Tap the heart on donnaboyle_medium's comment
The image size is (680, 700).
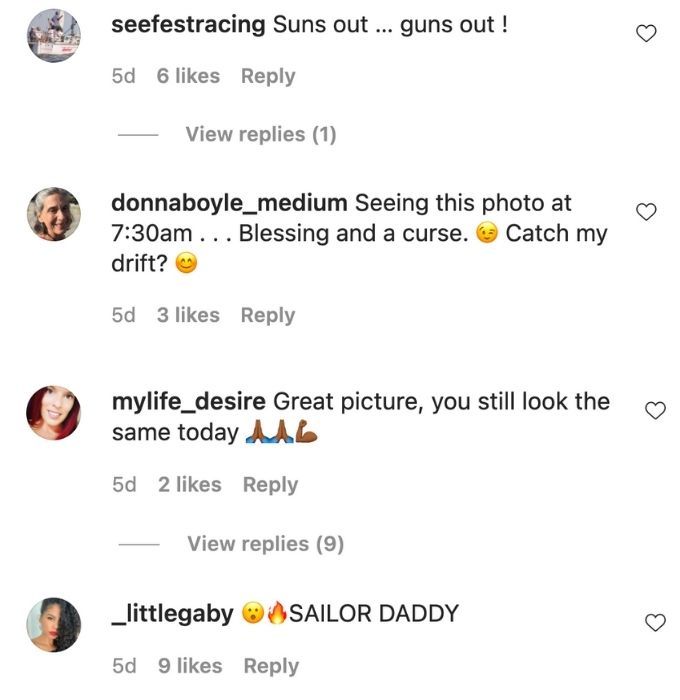click(x=646, y=212)
